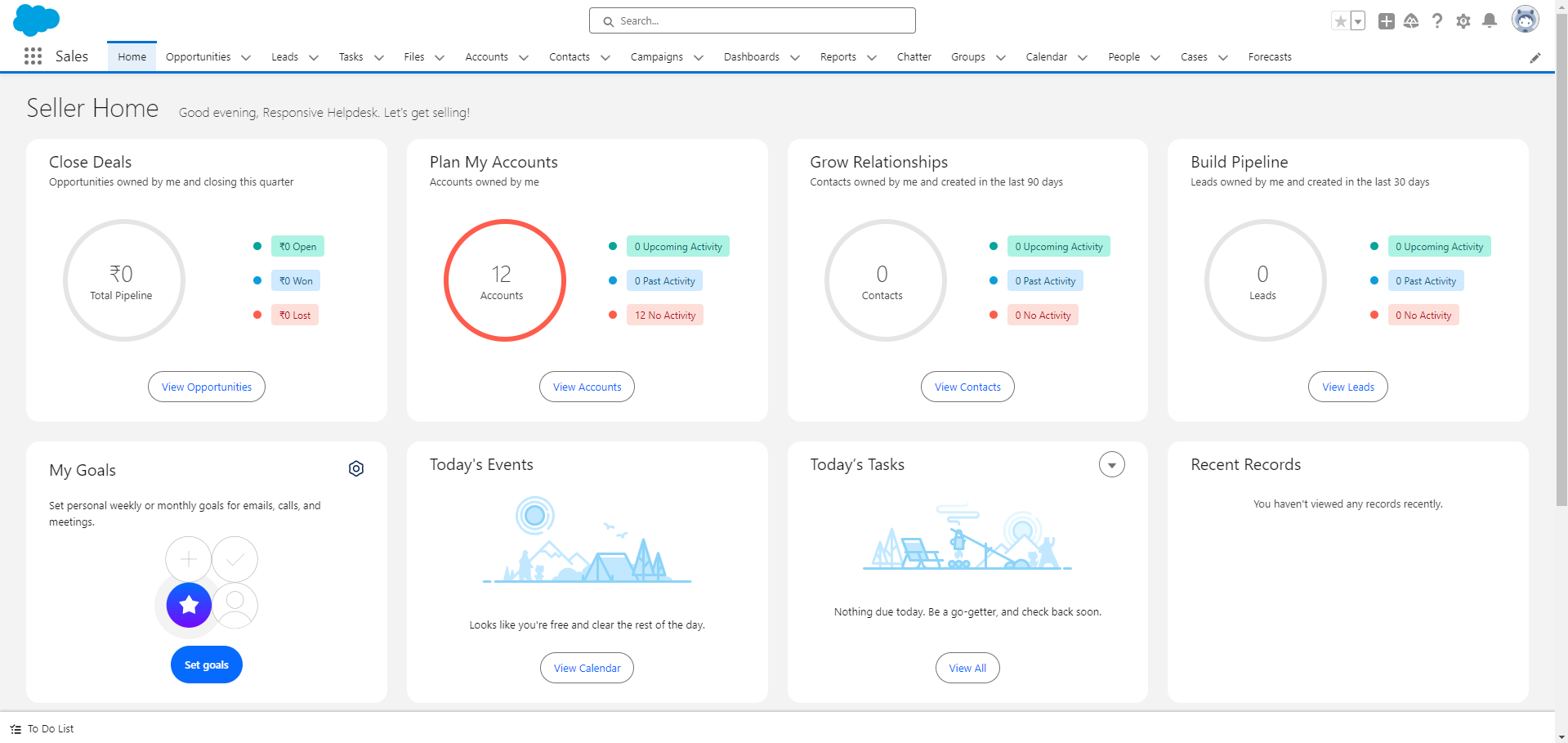
Task: Click the ₹0 Lost pipeline badge
Action: click(x=295, y=315)
